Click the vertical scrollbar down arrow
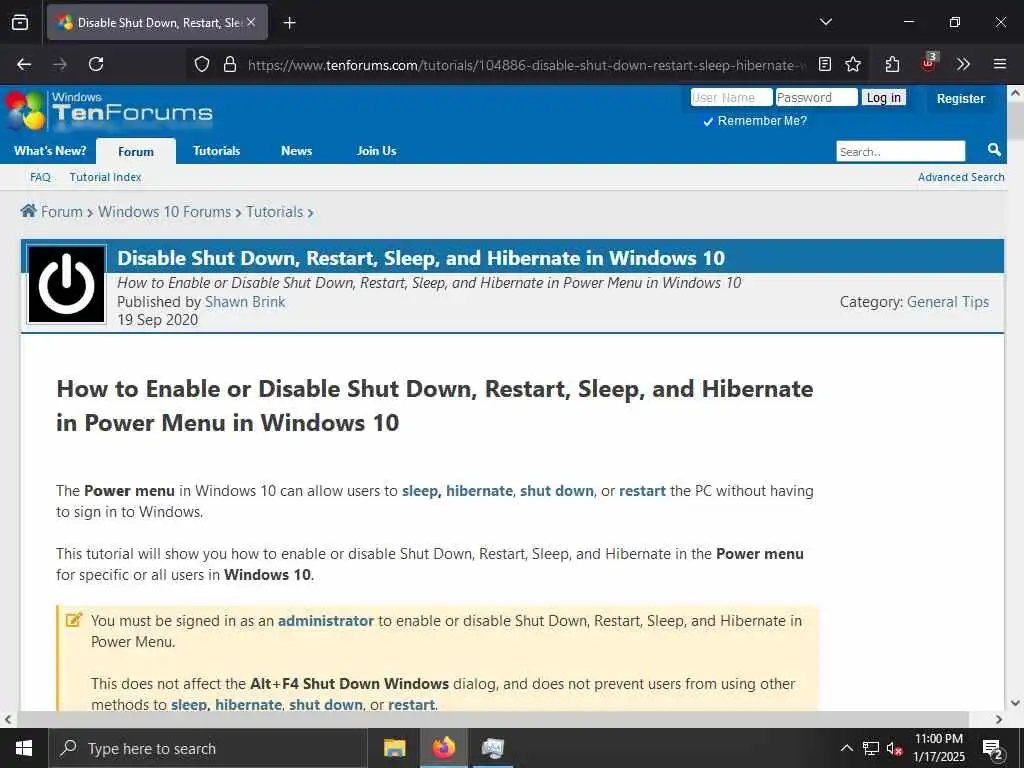 pyautogui.click(x=1015, y=703)
